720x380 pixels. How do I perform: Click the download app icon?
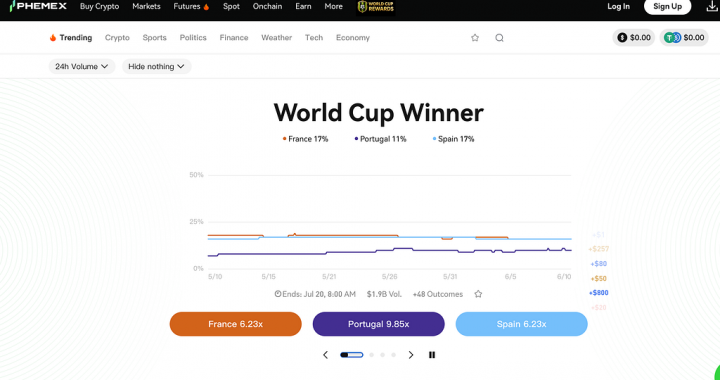(711, 6)
